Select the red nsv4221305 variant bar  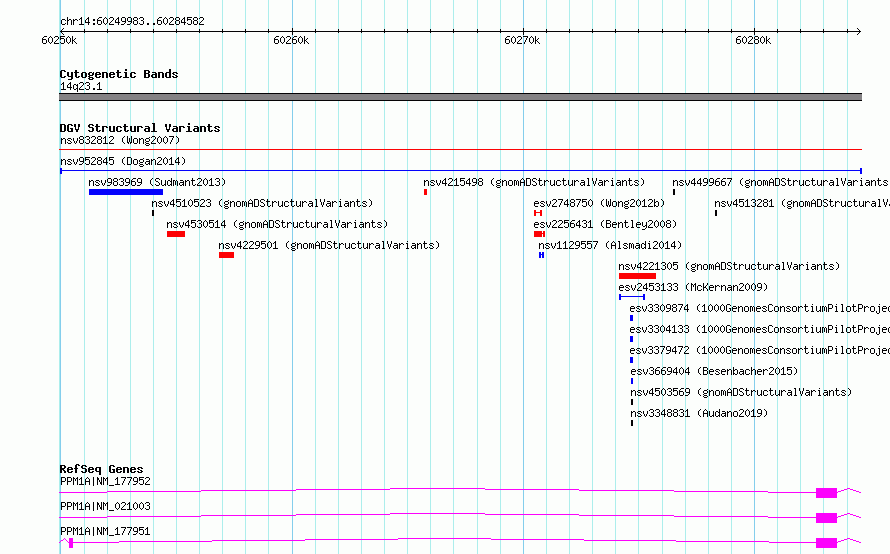pyautogui.click(x=637, y=276)
